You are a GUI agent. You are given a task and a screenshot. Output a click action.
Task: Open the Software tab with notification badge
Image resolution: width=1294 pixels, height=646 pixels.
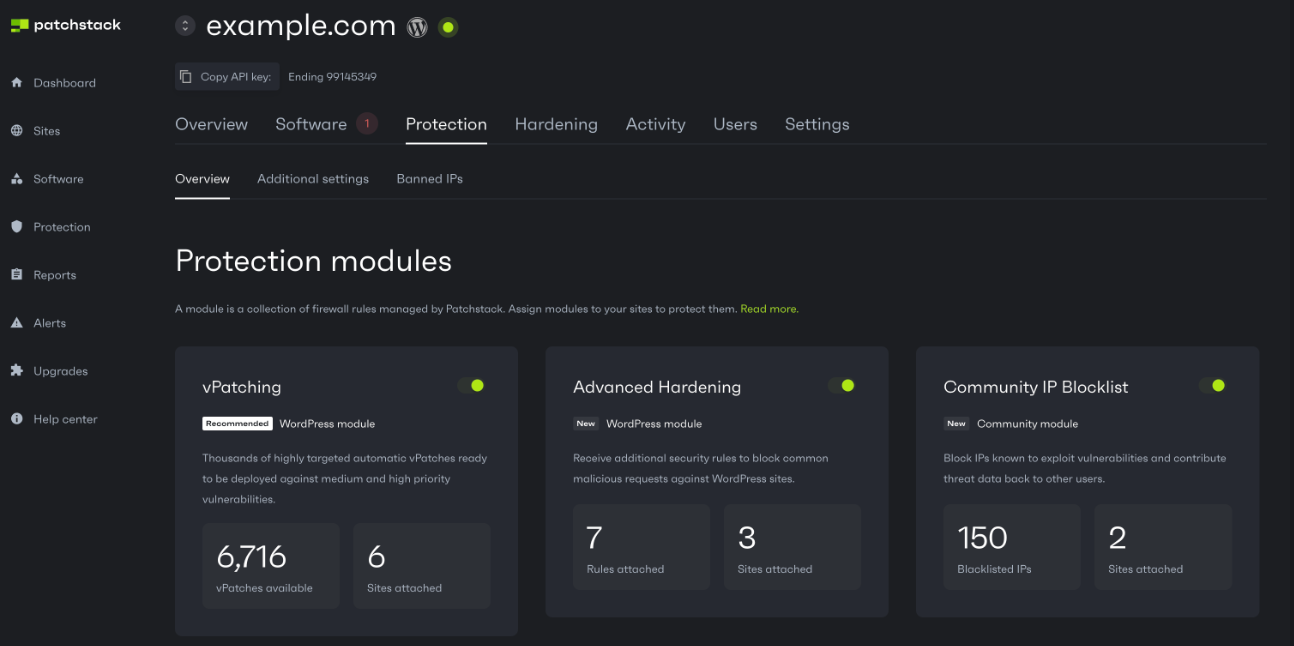coord(311,124)
